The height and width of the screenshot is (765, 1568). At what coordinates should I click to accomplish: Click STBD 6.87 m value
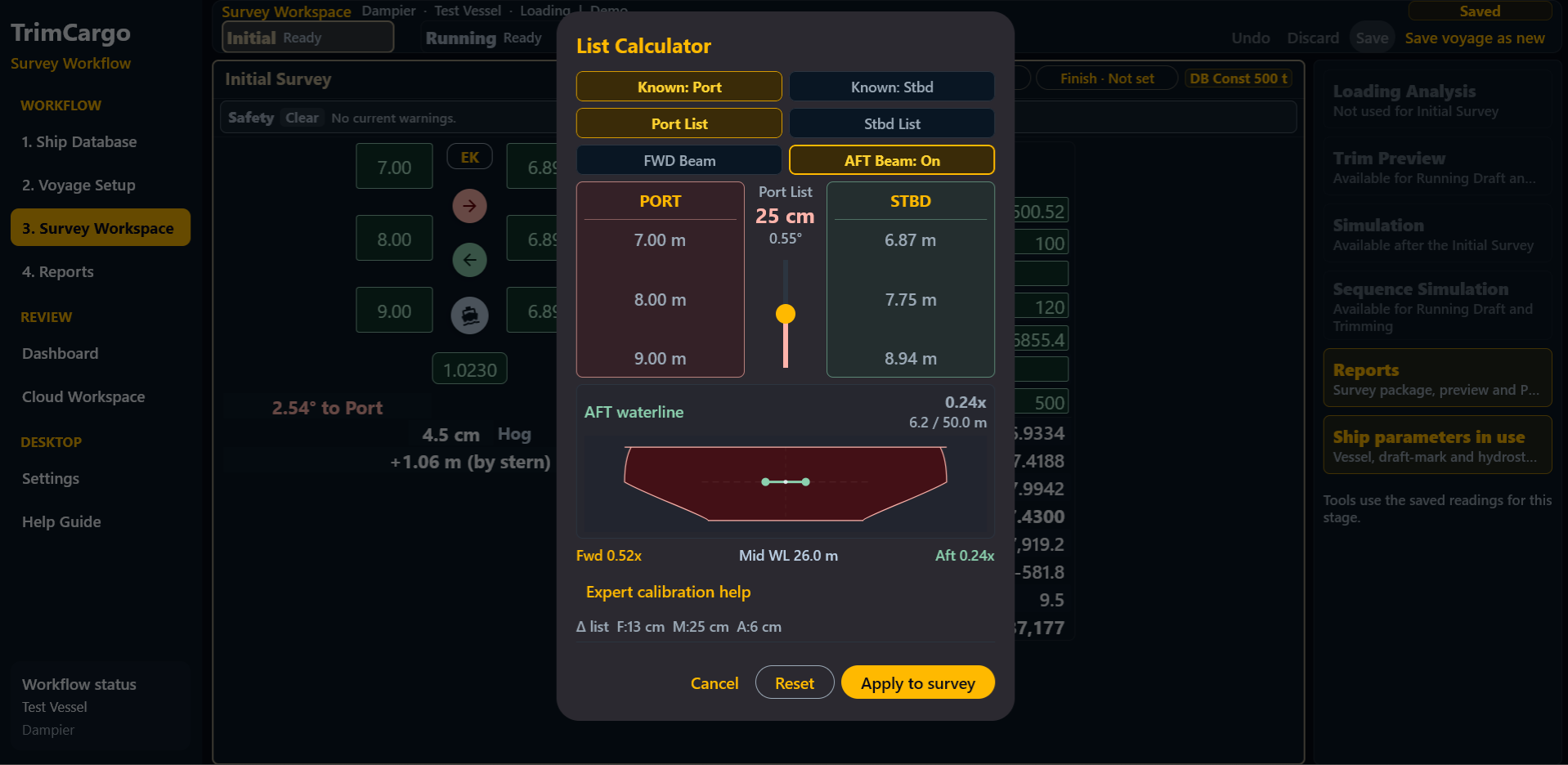pos(910,240)
